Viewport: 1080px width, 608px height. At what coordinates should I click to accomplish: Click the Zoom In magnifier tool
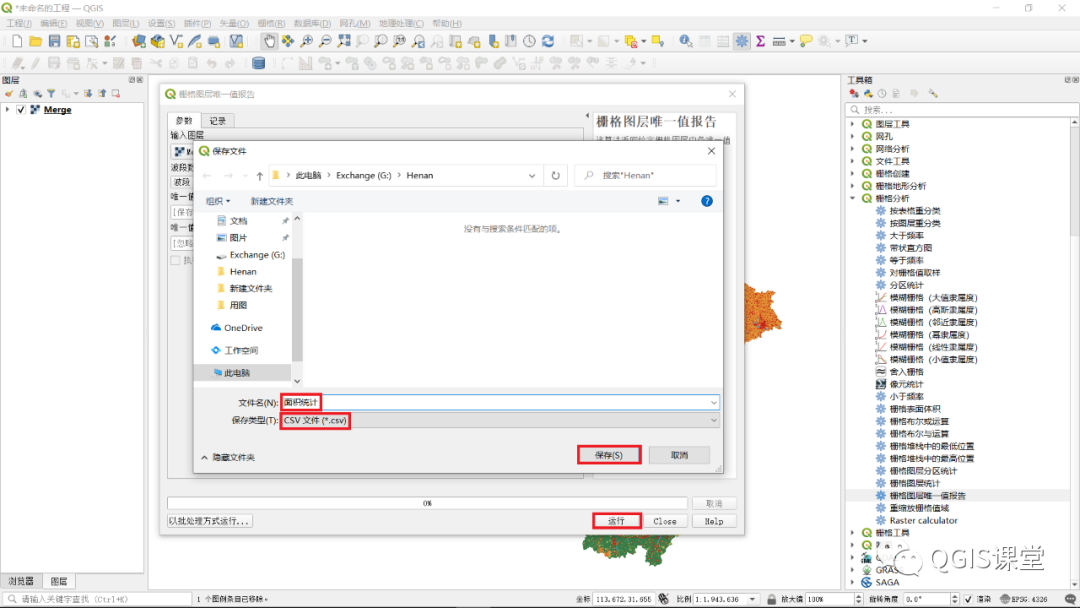pyautogui.click(x=307, y=41)
